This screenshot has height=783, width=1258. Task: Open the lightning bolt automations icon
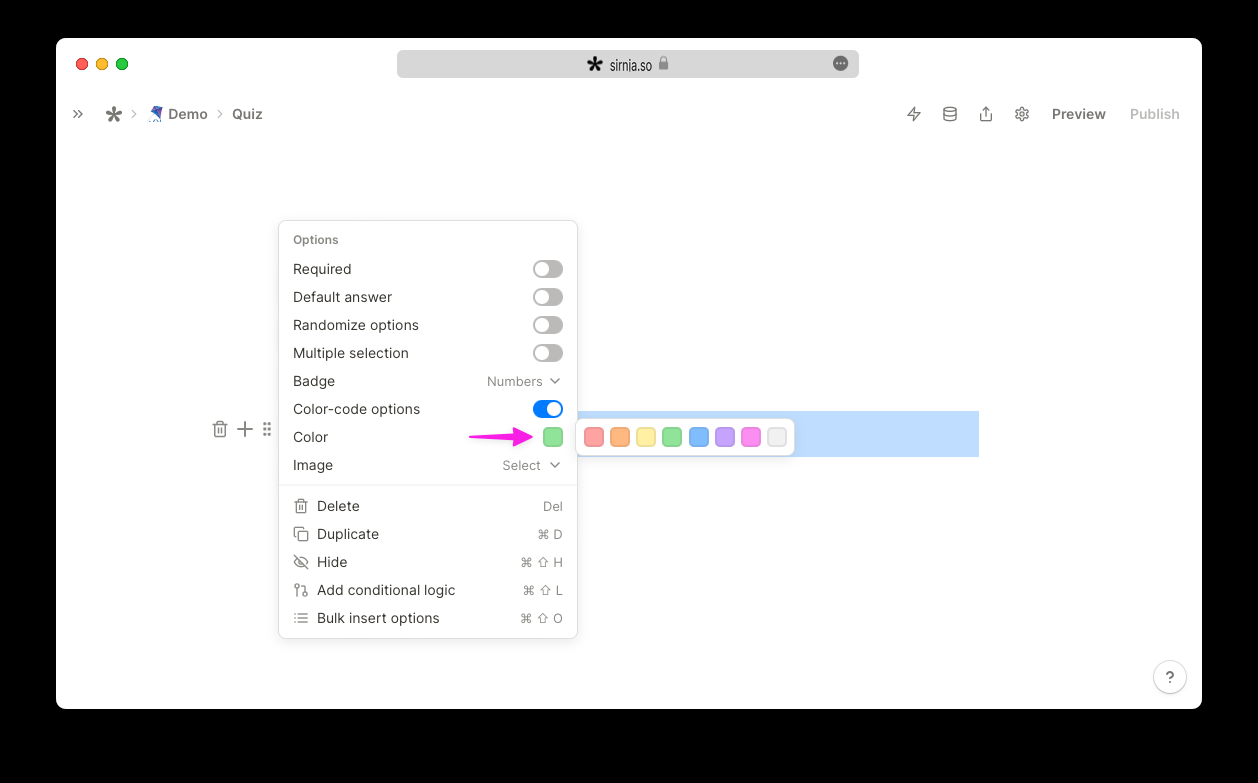pos(914,114)
